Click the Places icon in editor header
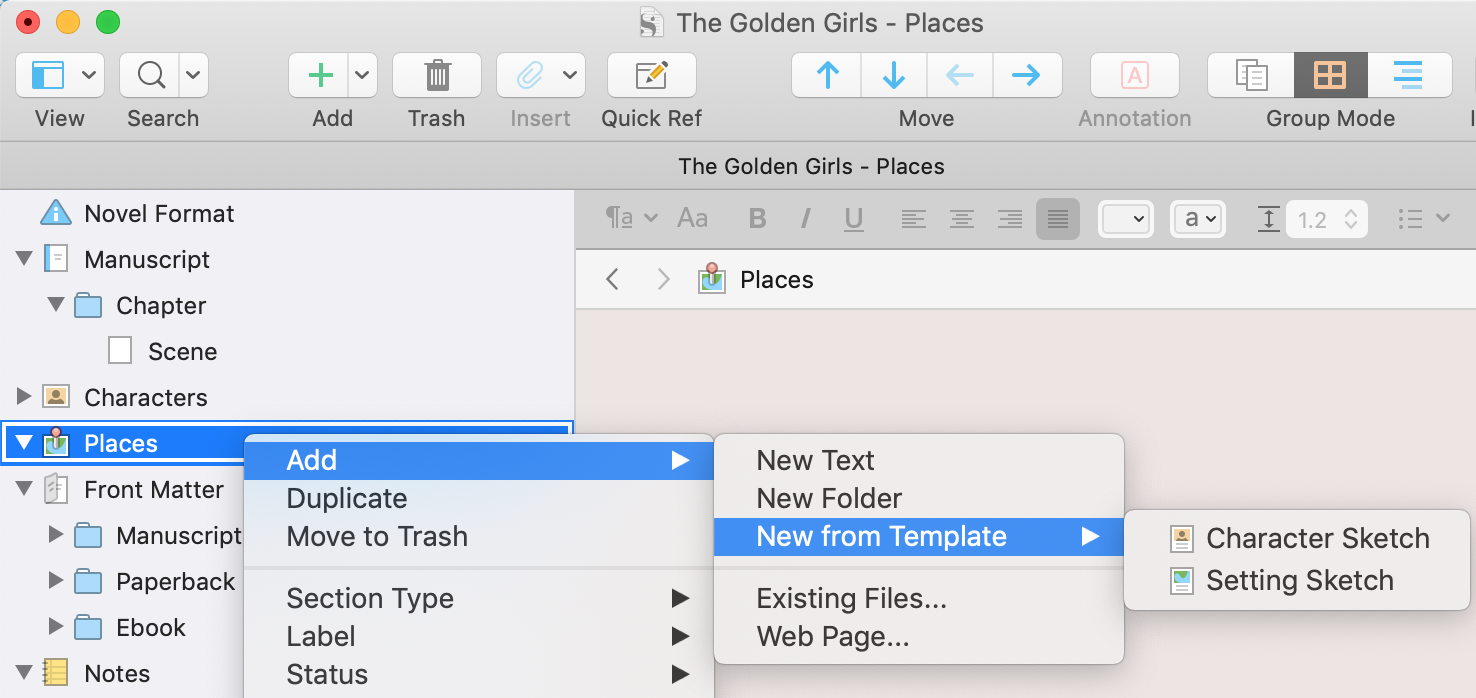 click(711, 278)
